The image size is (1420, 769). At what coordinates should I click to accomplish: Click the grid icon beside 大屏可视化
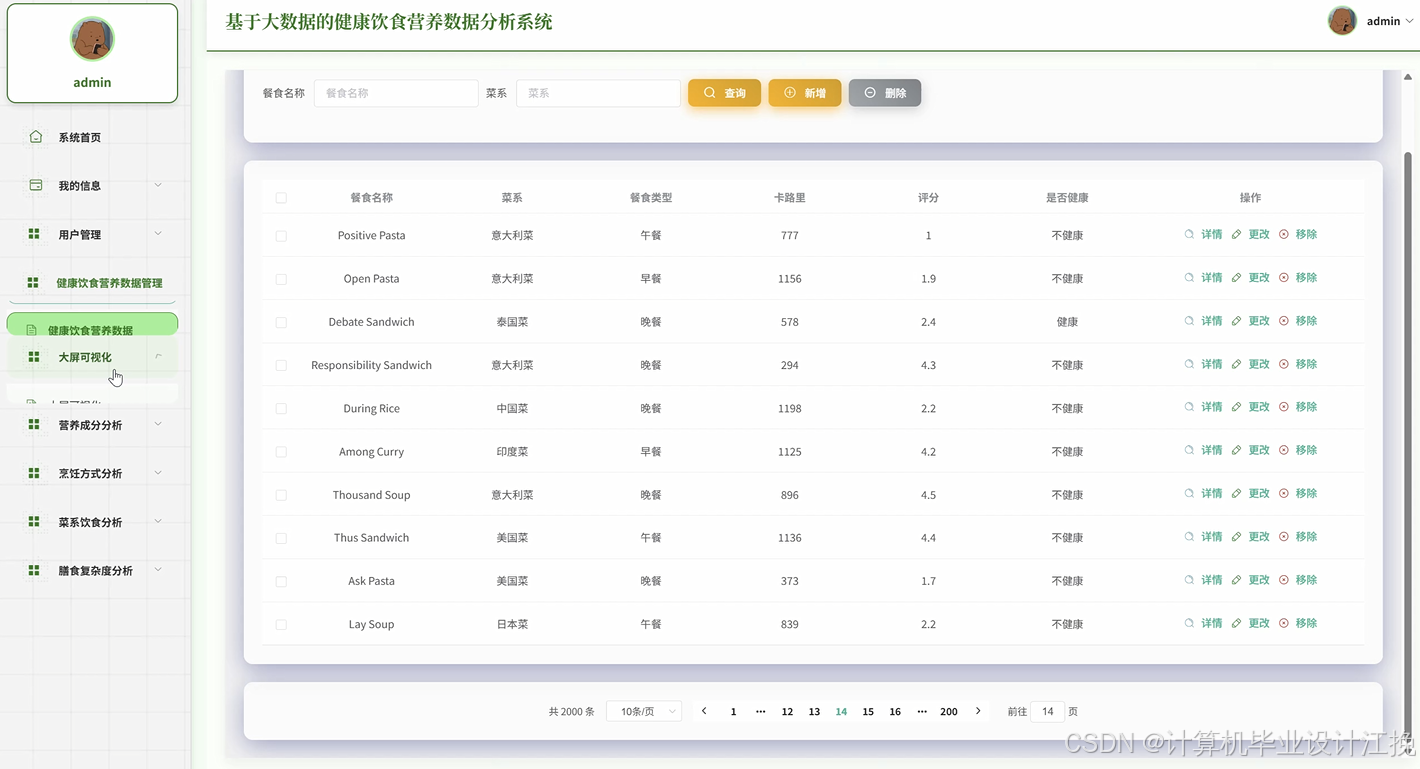coord(34,357)
